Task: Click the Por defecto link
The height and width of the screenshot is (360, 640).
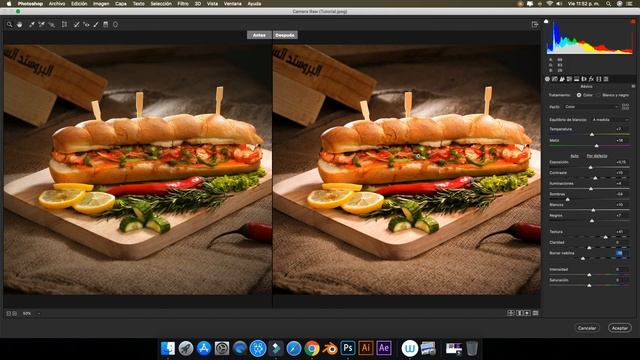Action: (x=597, y=156)
